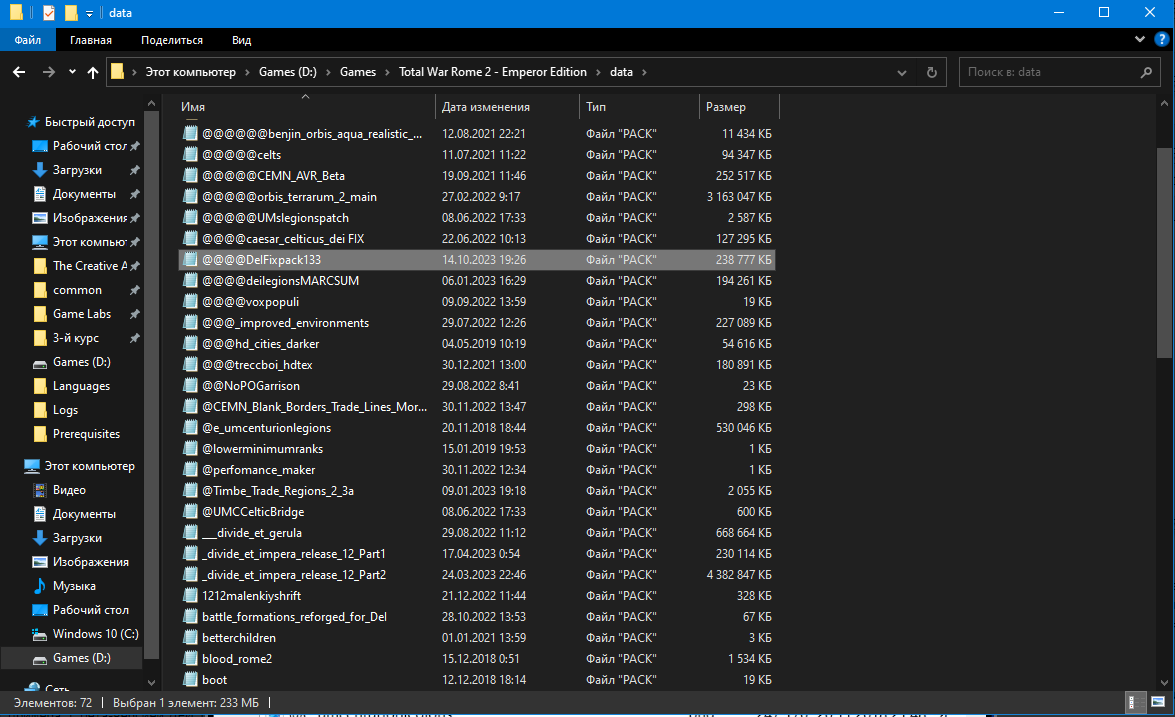This screenshot has height=717, width=1175.
Task: Switch to the Вид ribbon tab
Action: click(x=241, y=40)
